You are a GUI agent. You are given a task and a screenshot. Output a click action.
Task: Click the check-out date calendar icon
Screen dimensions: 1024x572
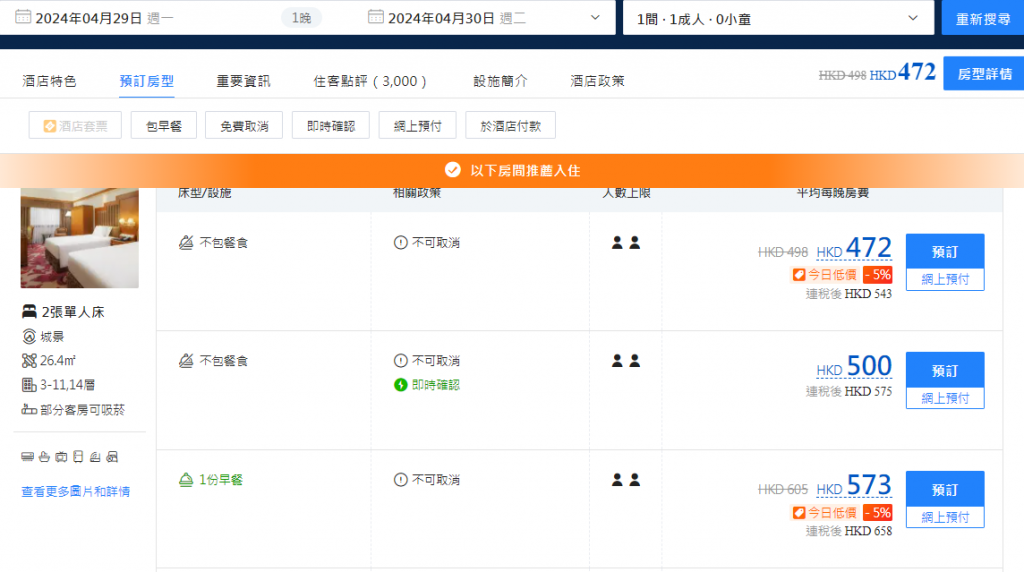coord(376,17)
